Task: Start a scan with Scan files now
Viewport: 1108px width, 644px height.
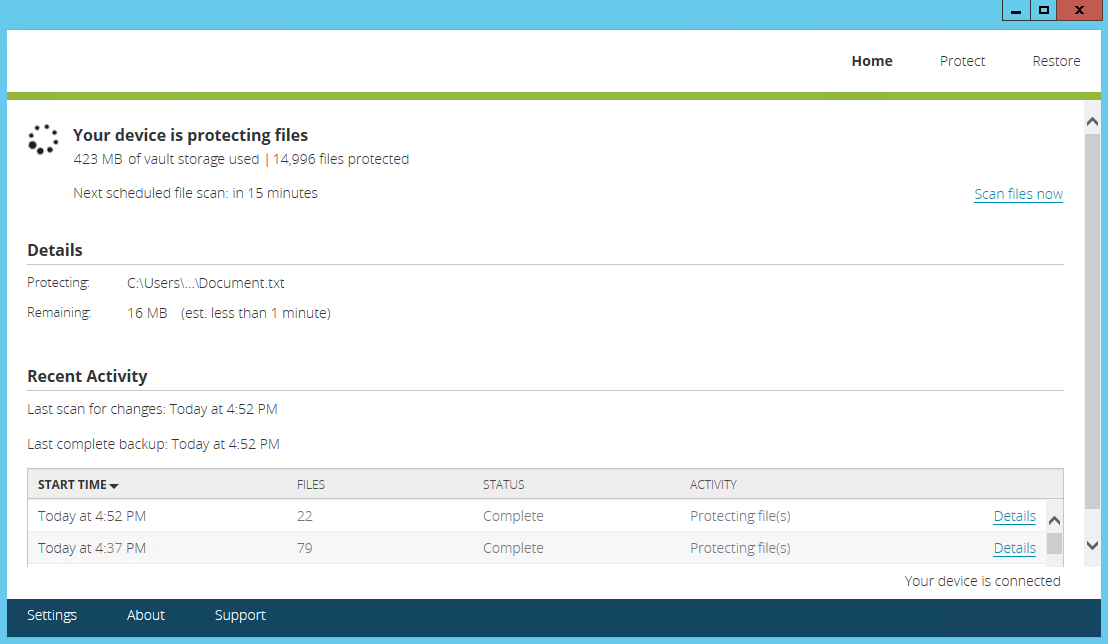Action: pos(1018,194)
